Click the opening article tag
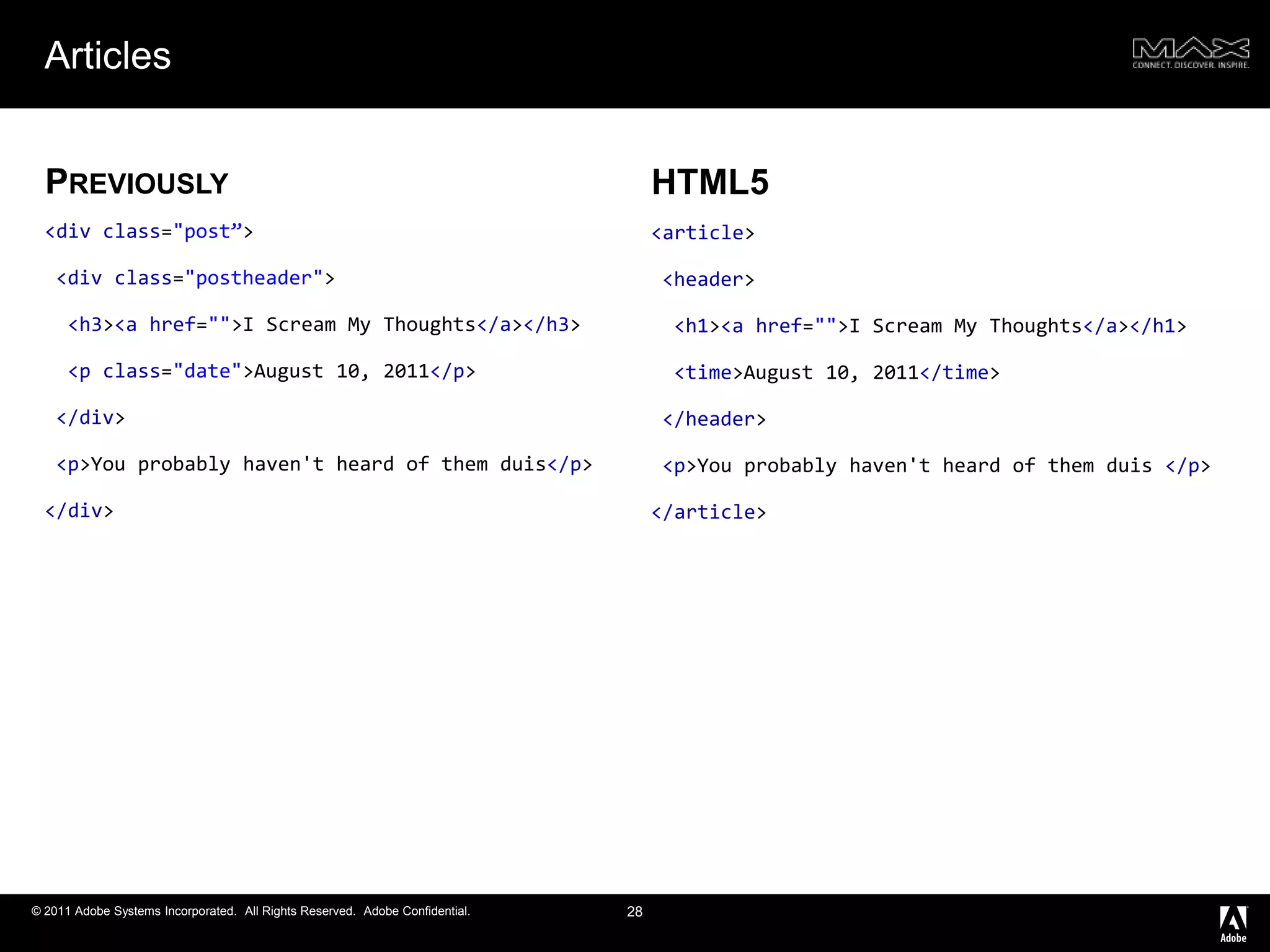 [x=703, y=233]
